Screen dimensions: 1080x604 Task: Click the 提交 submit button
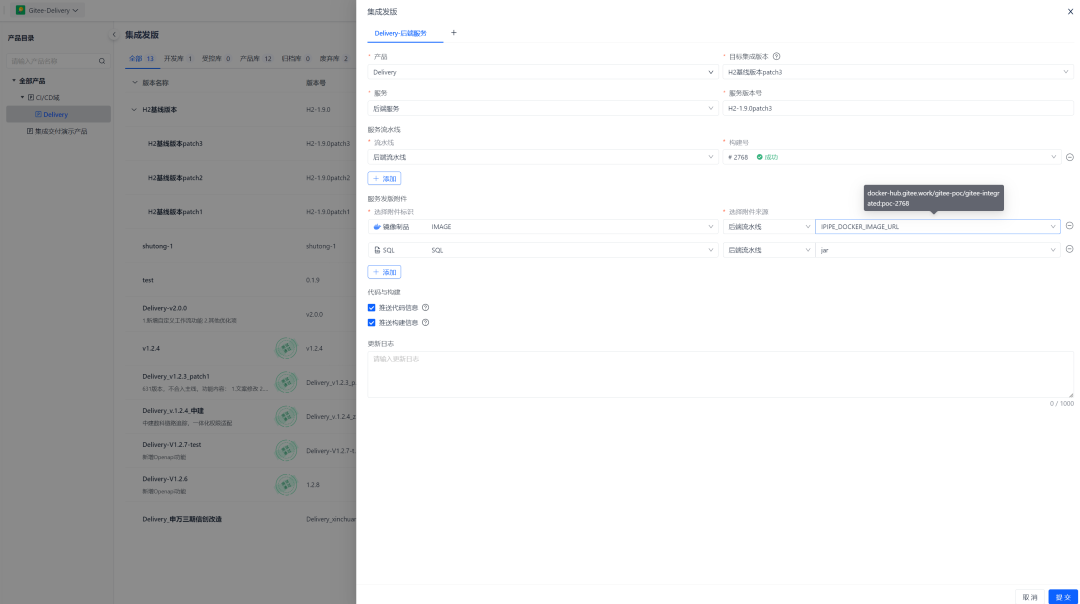pyautogui.click(x=1062, y=596)
